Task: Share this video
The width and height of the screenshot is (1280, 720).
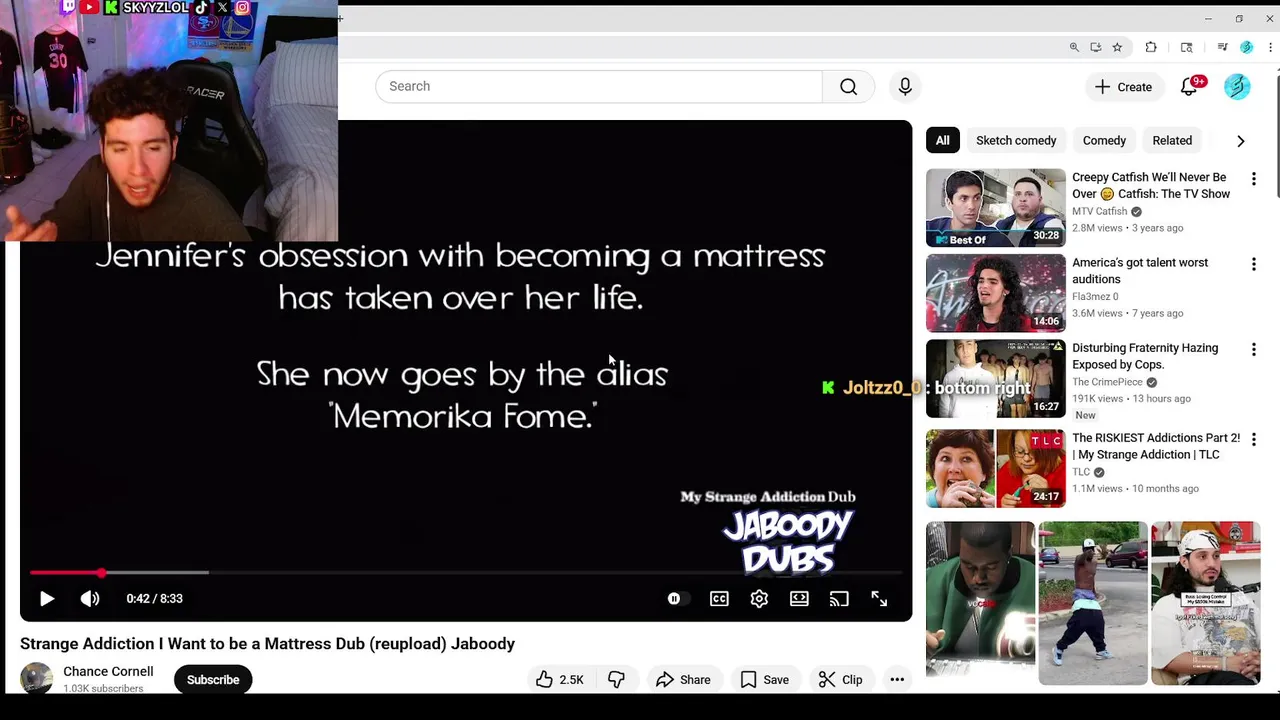Action: (x=683, y=680)
